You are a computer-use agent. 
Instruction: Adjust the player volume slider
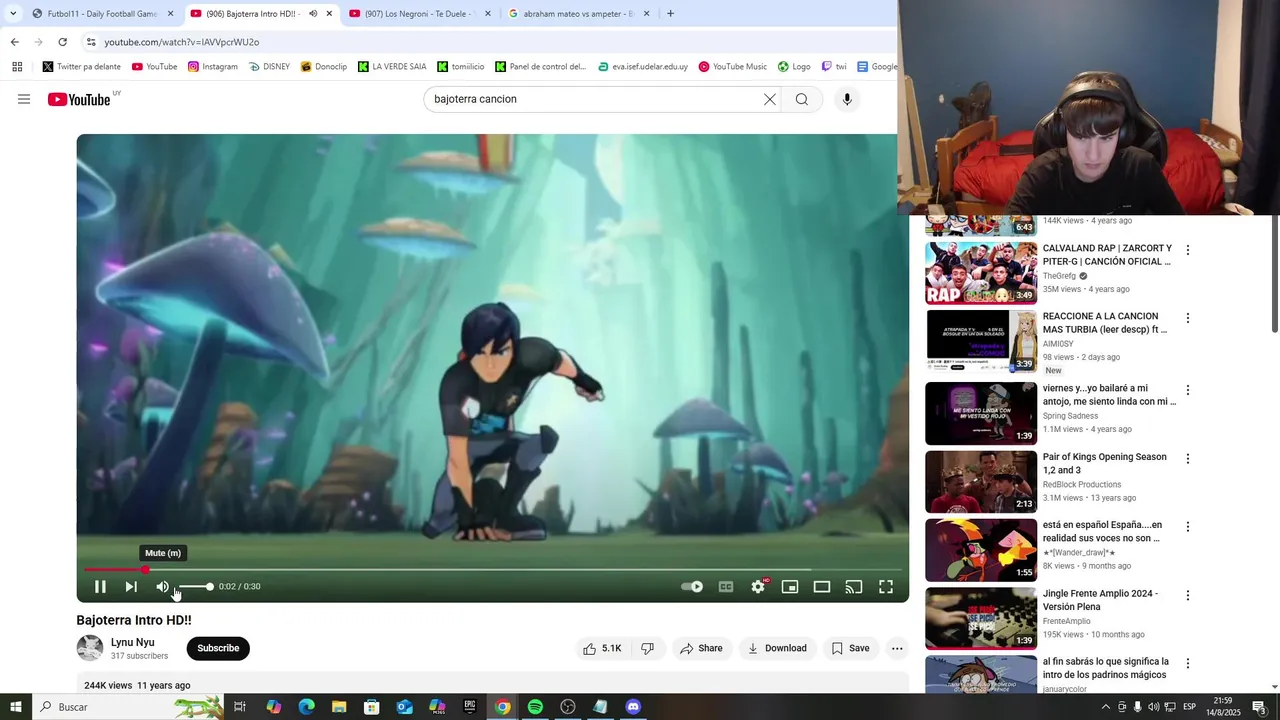[195, 587]
